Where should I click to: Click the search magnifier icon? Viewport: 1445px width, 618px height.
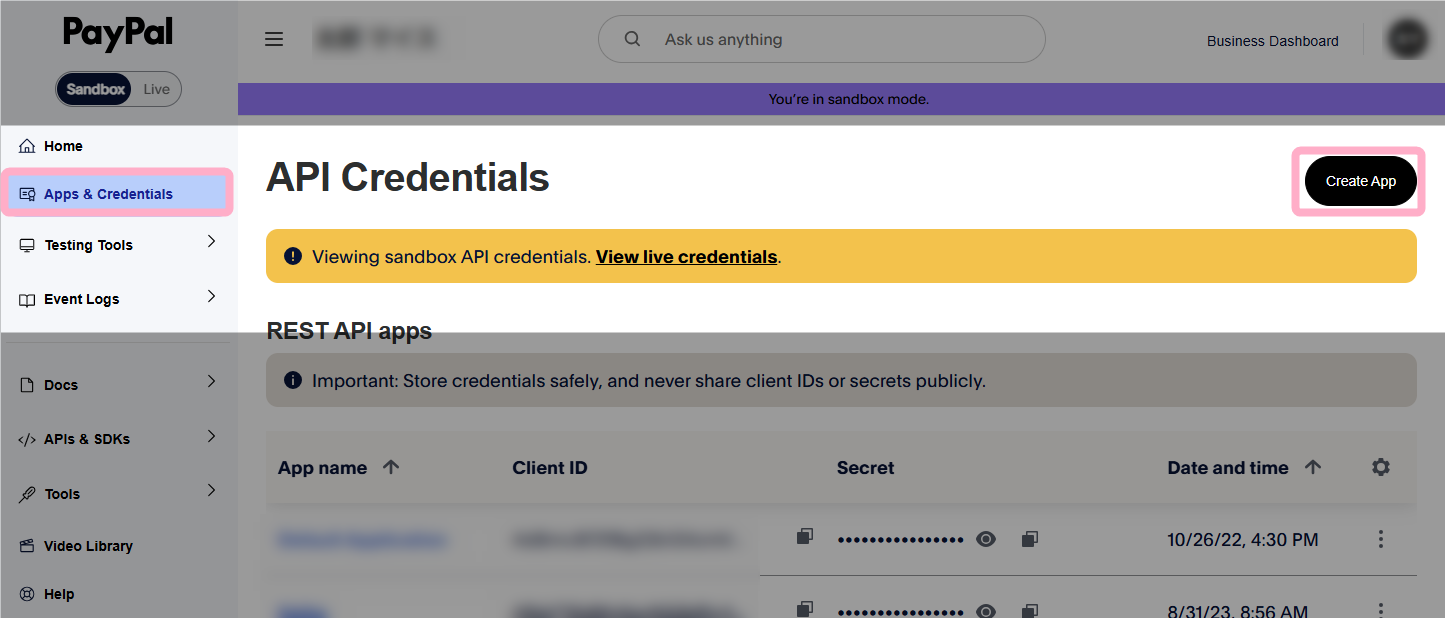pos(632,40)
